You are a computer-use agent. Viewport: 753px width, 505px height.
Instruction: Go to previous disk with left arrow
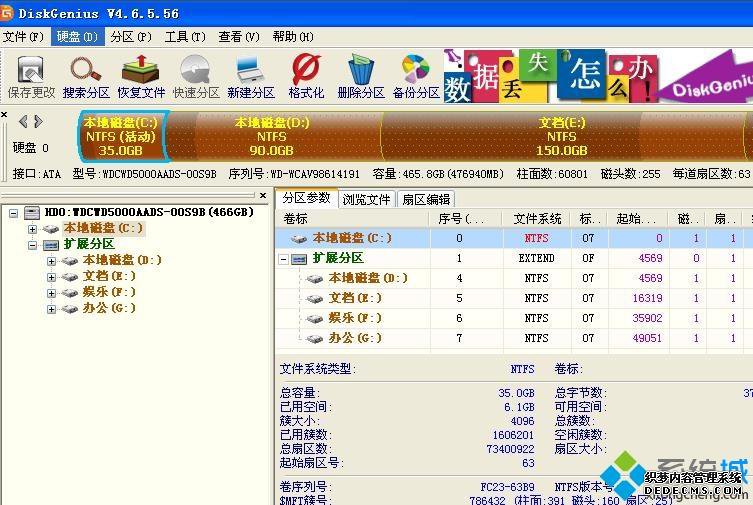pyautogui.click(x=23, y=121)
